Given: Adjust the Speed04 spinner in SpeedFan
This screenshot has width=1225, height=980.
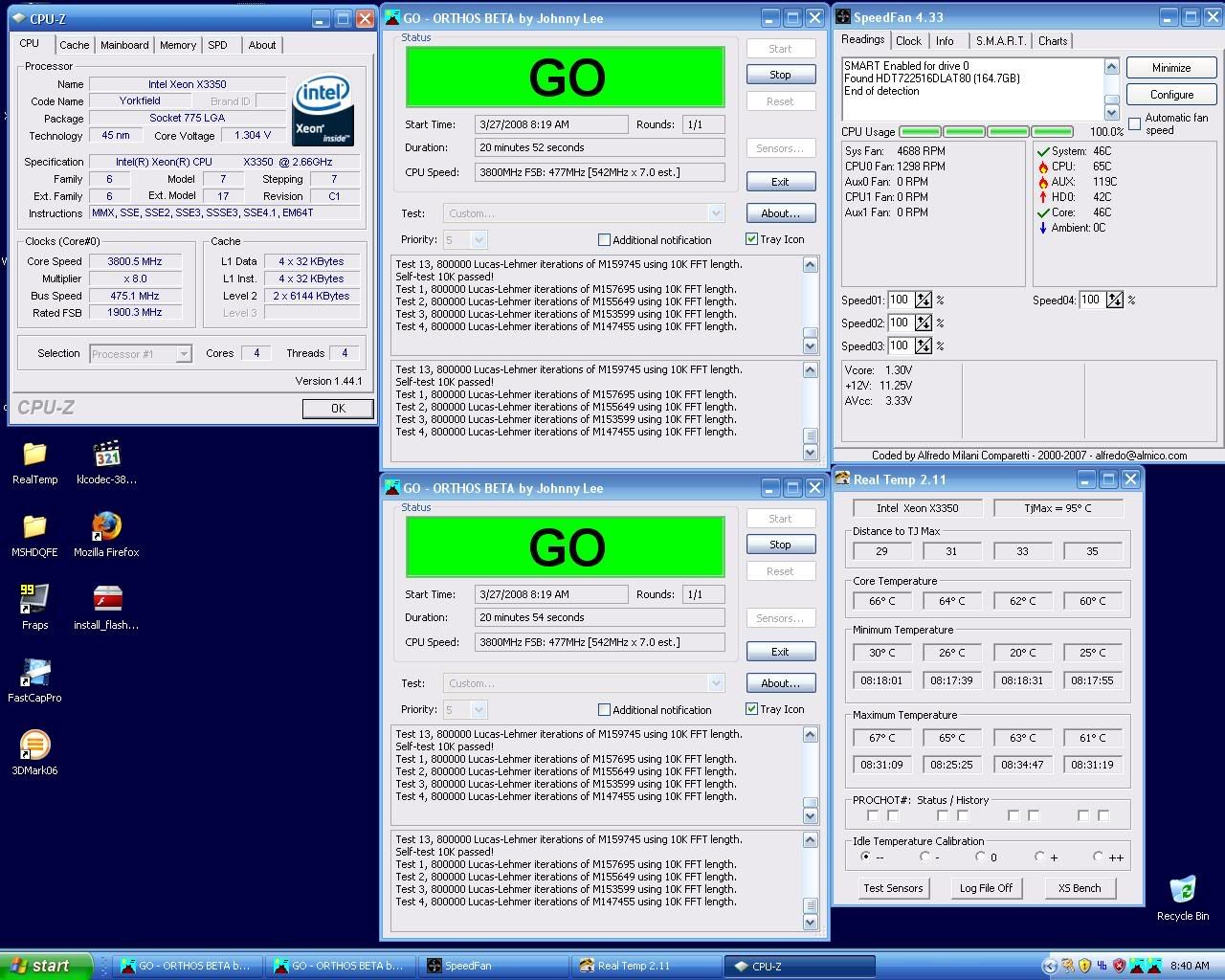Looking at the screenshot, I should point(1114,301).
